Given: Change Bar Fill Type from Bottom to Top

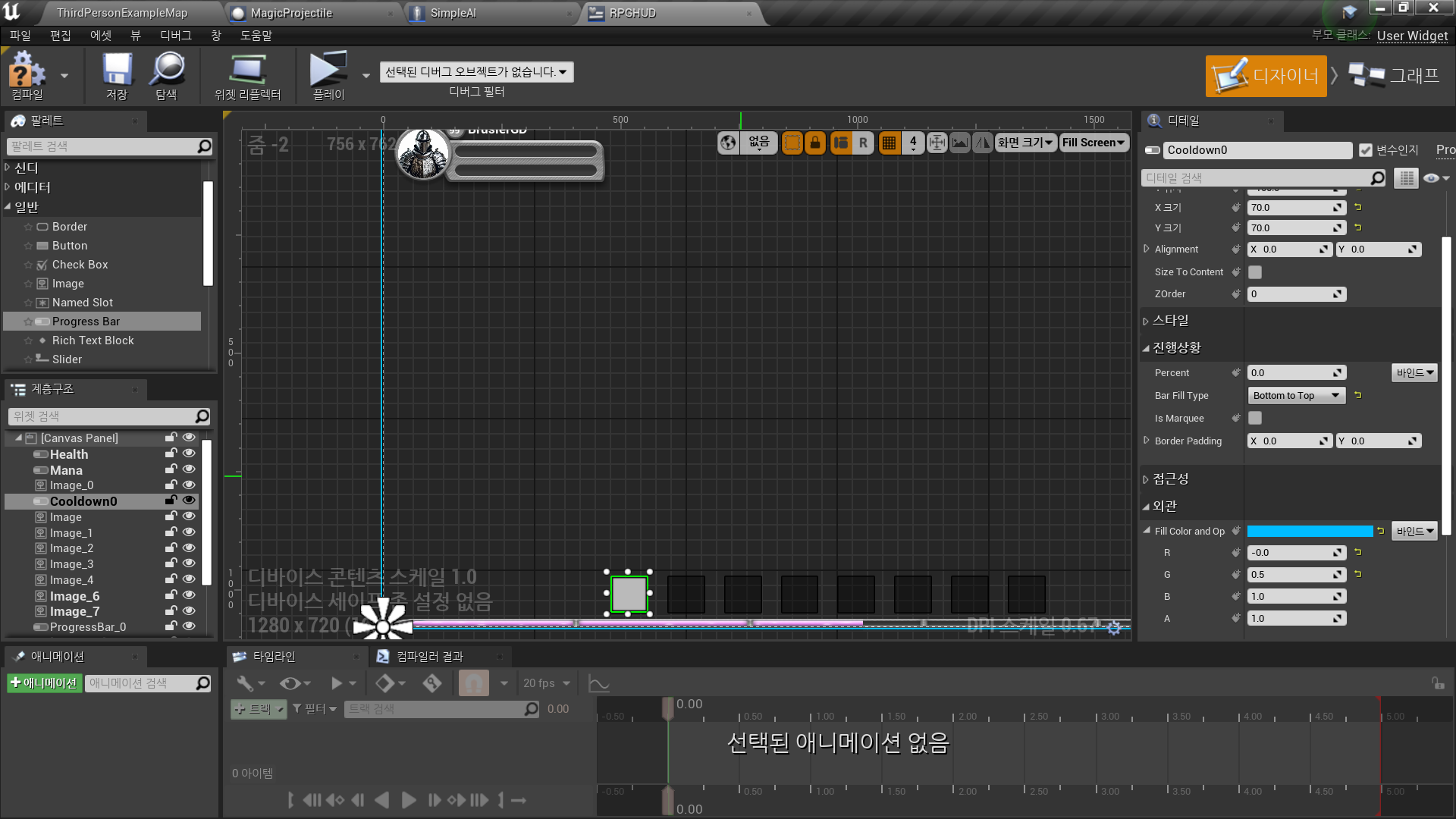Looking at the screenshot, I should click(x=1296, y=395).
